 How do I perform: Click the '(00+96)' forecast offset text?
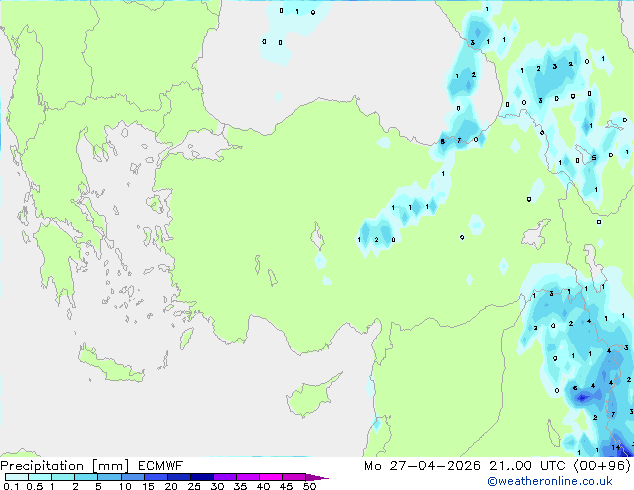click(x=602, y=466)
